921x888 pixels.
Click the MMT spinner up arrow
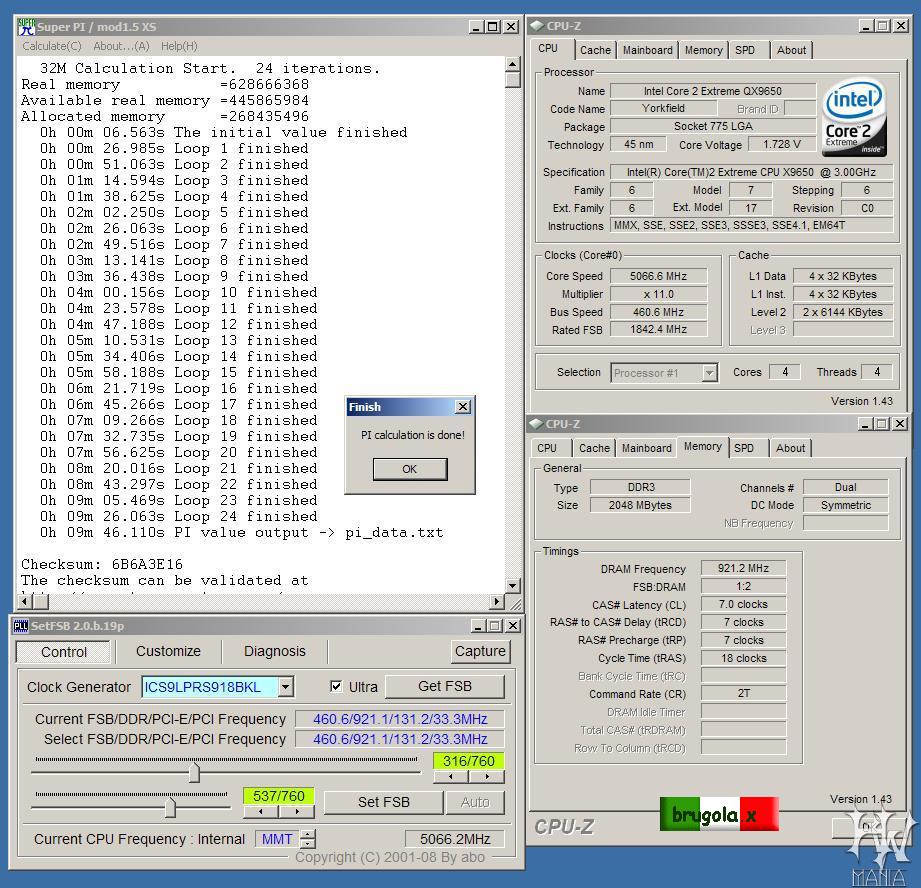point(308,834)
